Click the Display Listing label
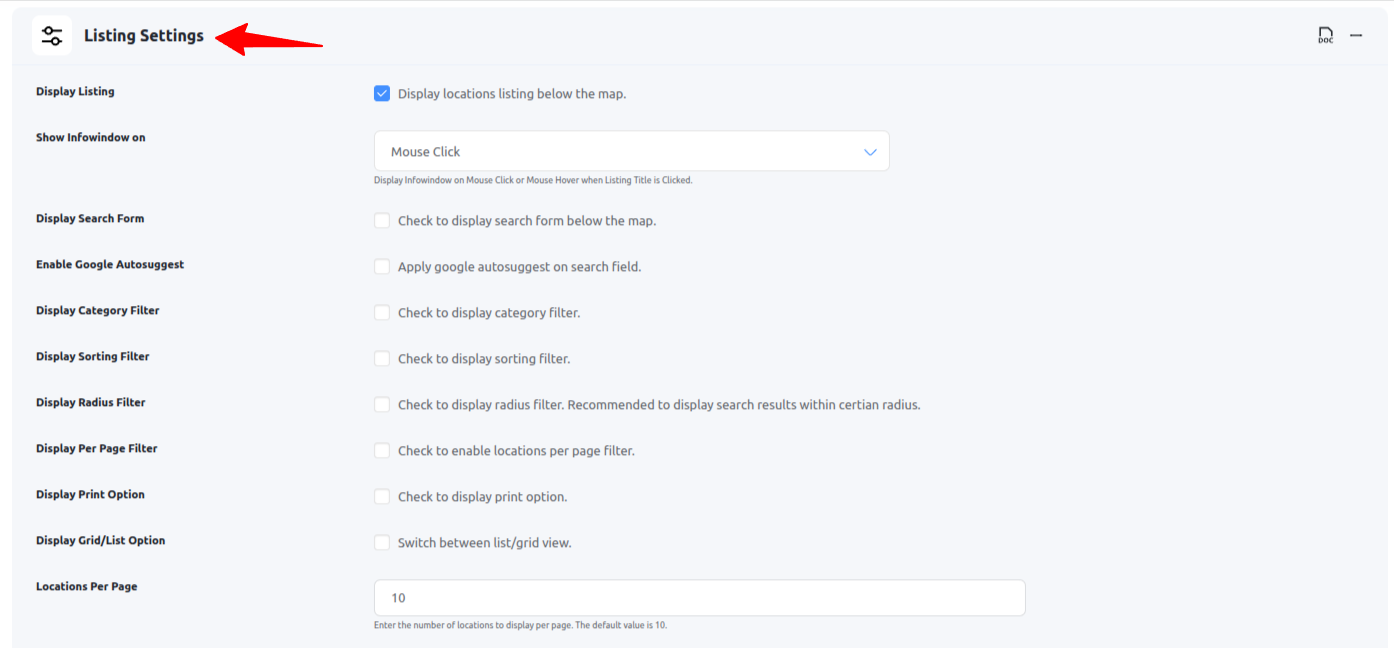 [75, 92]
